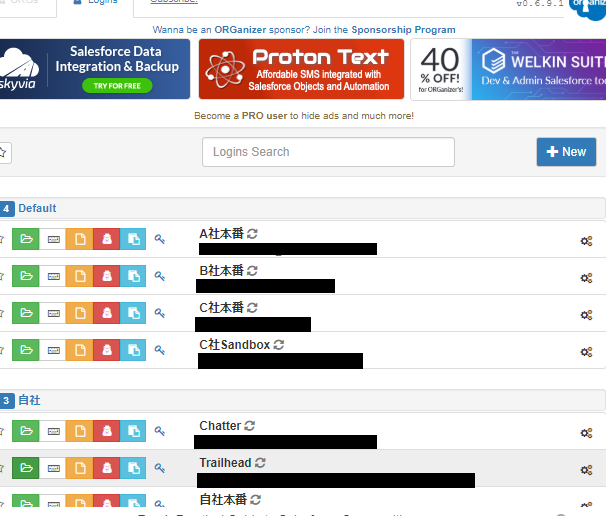The height and width of the screenshot is (516, 606).
Task: Click red incognito user icon for C社Sandbox
Action: (106, 350)
